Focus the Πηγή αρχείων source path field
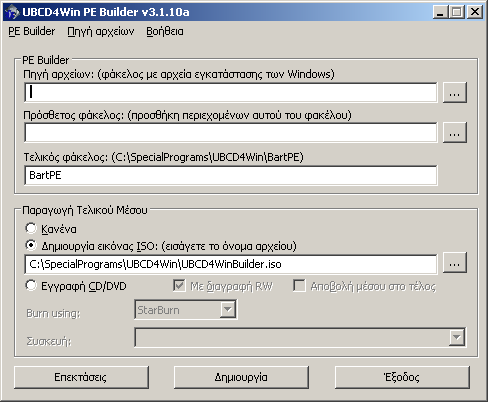 coord(231,92)
